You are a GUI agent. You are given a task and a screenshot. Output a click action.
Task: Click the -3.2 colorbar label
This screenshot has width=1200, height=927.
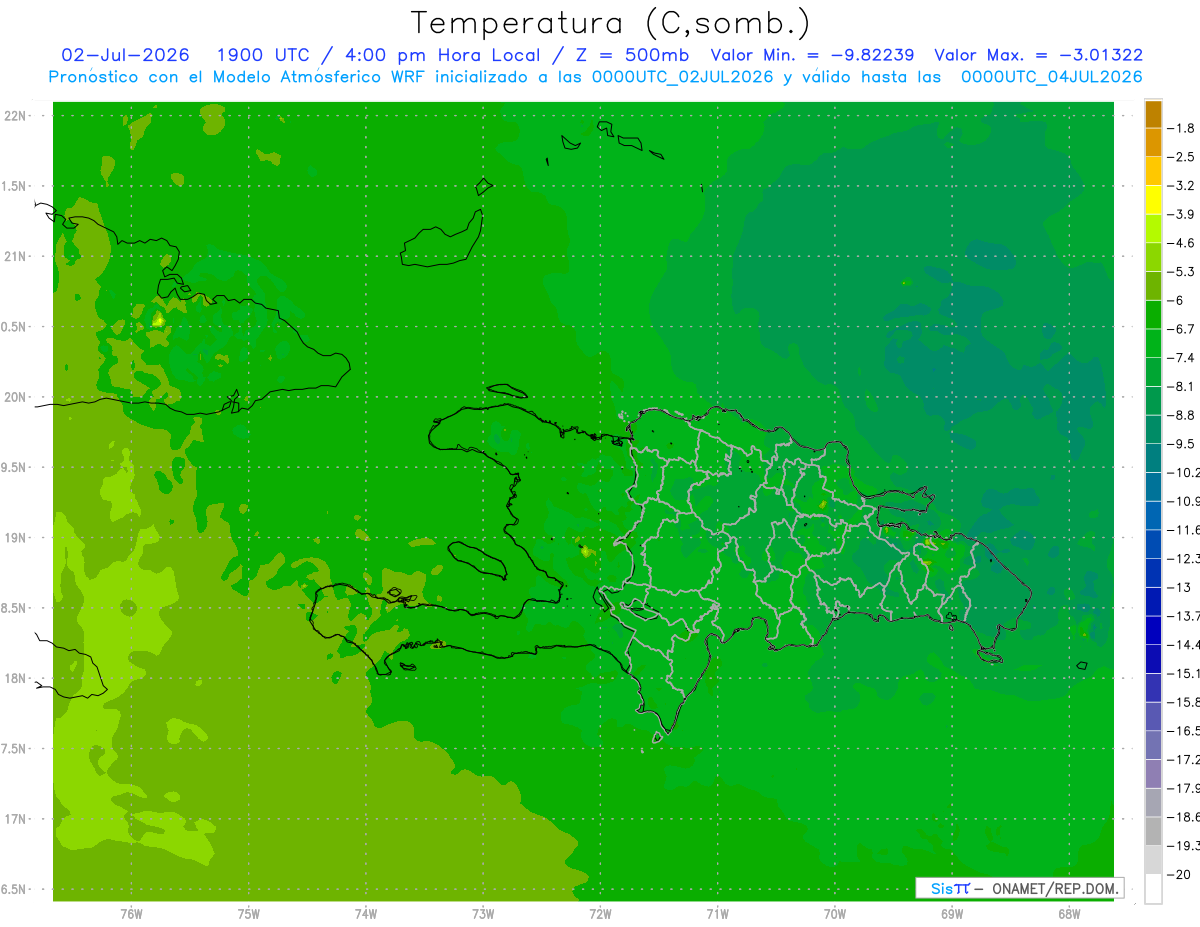click(1182, 186)
